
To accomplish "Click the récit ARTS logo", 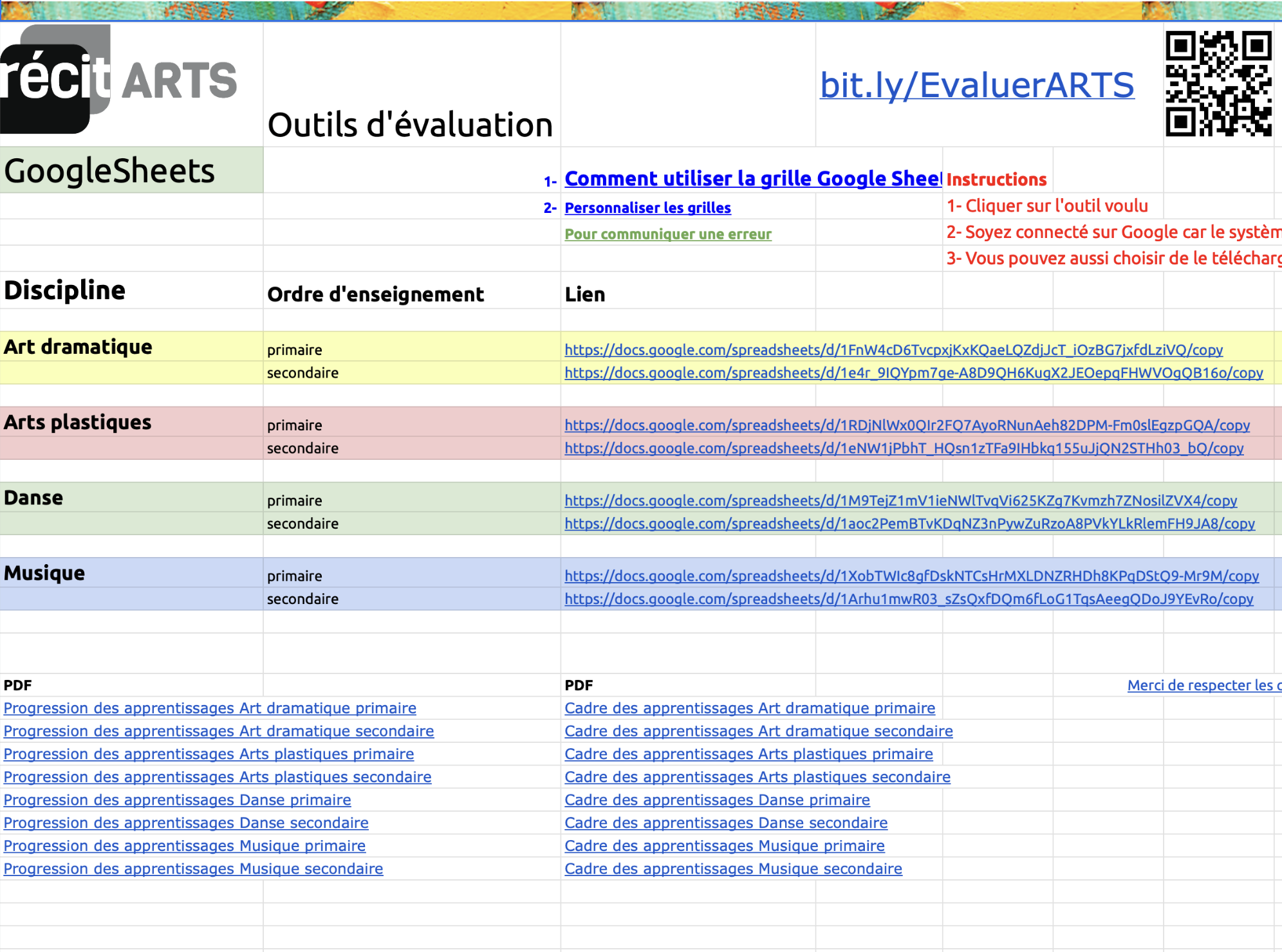I will coord(119,80).
